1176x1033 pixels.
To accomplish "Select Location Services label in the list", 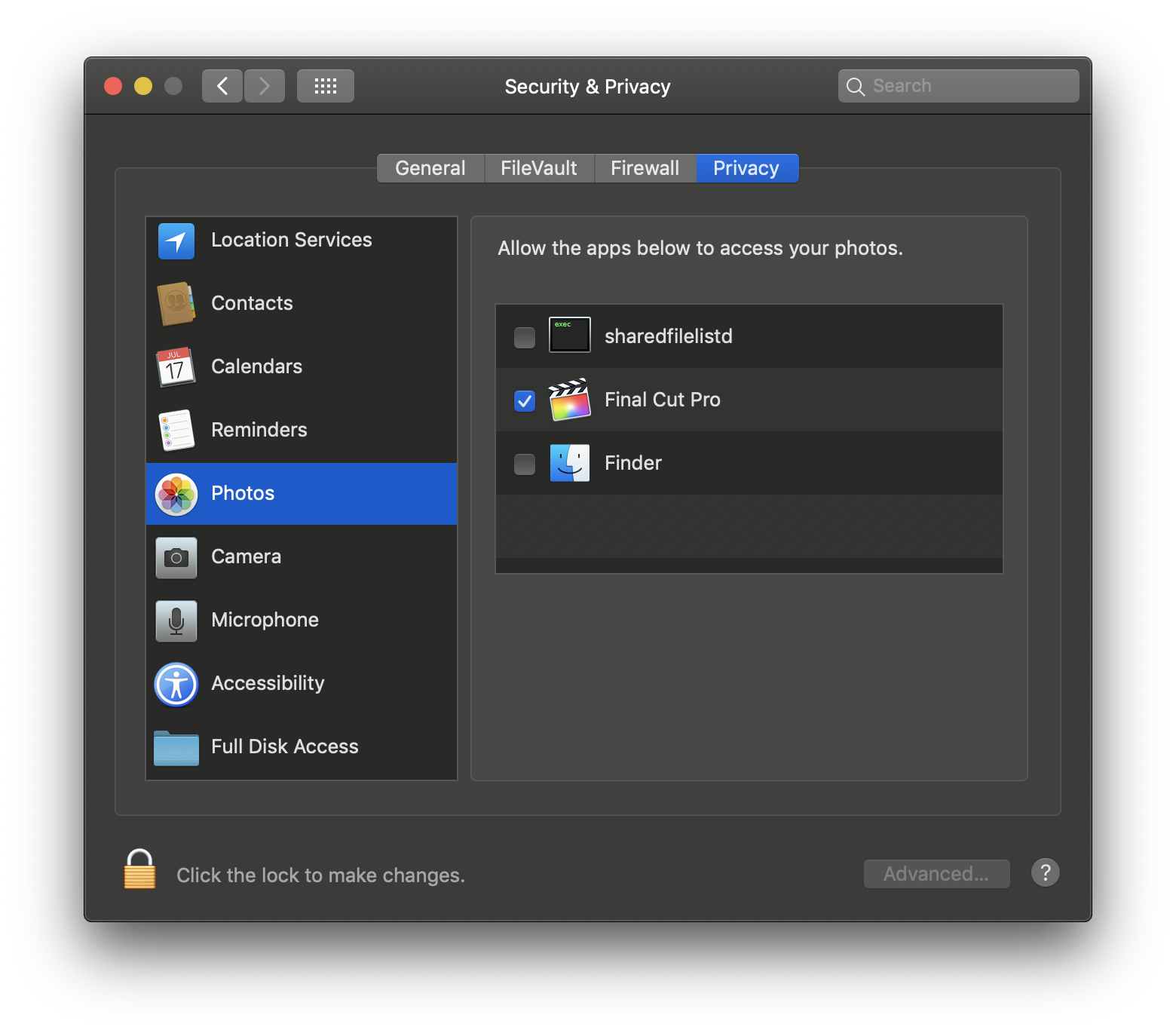I will coord(292,240).
